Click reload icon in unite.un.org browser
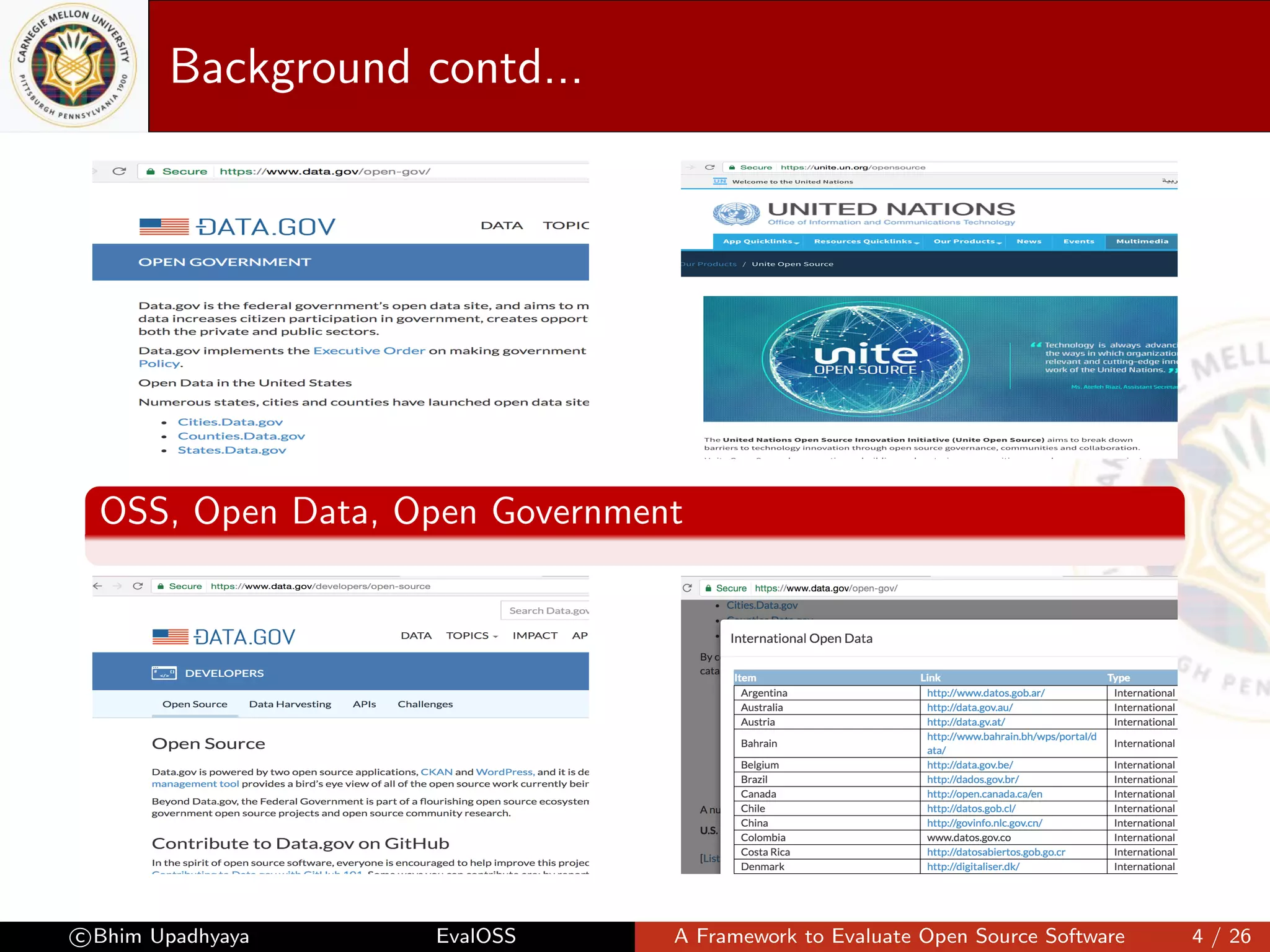Screen dimensions: 1270x952 click(x=710, y=167)
